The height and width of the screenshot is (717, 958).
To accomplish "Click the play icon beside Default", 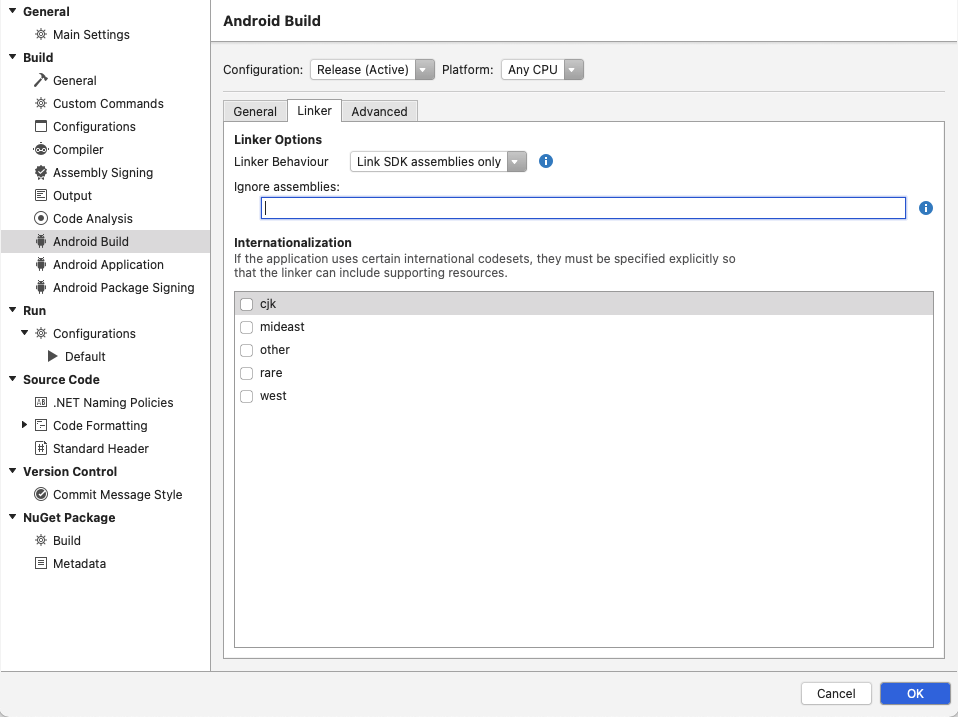I will pyautogui.click(x=53, y=356).
